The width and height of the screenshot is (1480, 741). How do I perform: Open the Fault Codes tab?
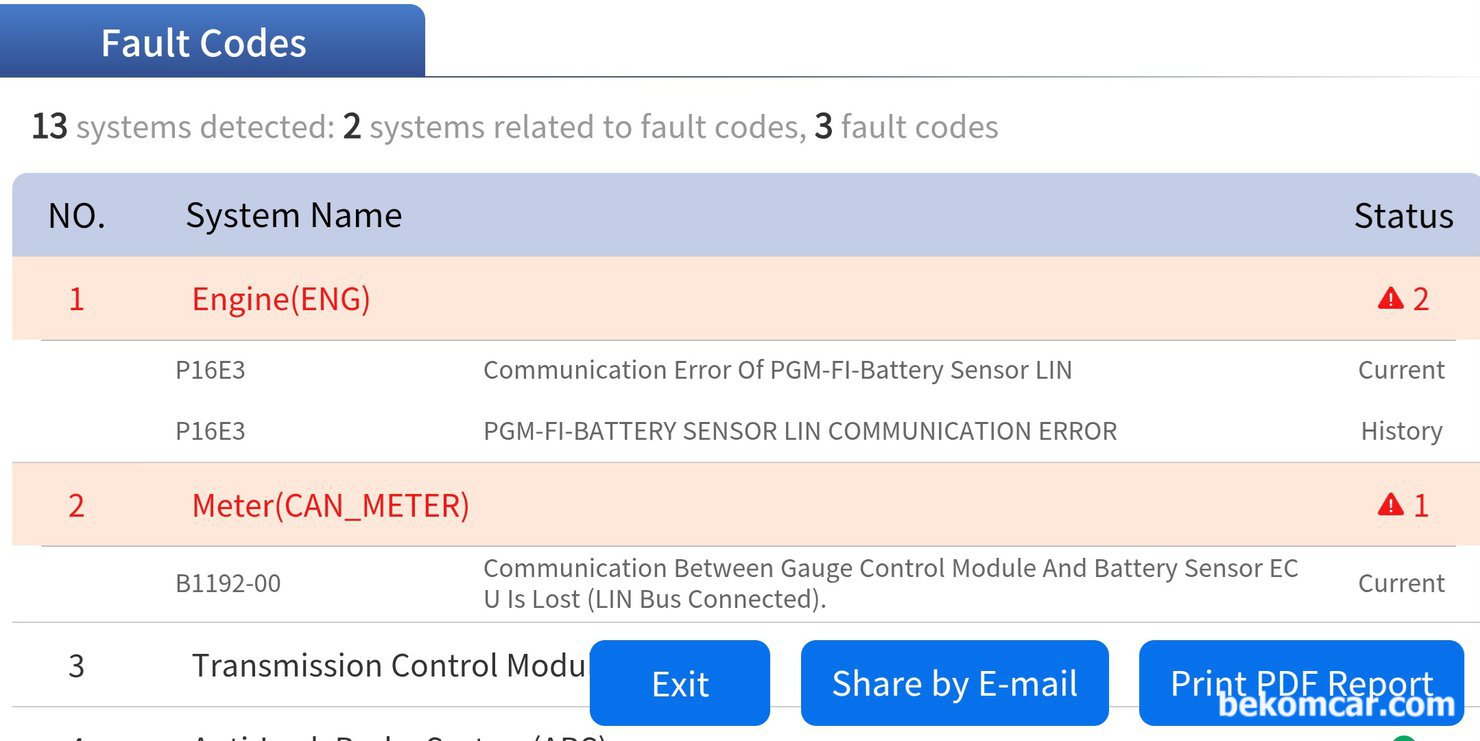tap(205, 42)
